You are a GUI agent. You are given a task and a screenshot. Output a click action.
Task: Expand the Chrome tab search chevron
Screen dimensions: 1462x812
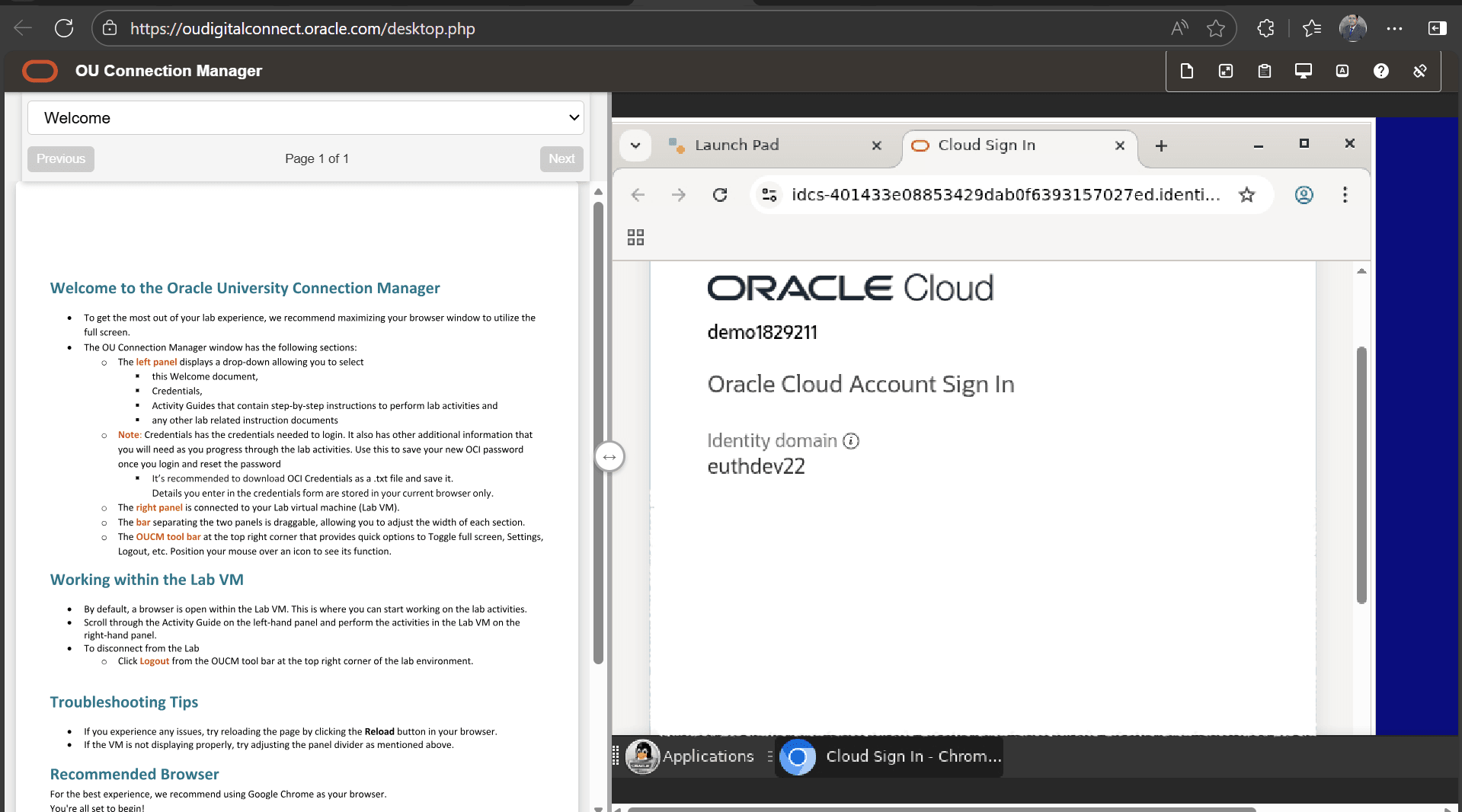point(635,145)
